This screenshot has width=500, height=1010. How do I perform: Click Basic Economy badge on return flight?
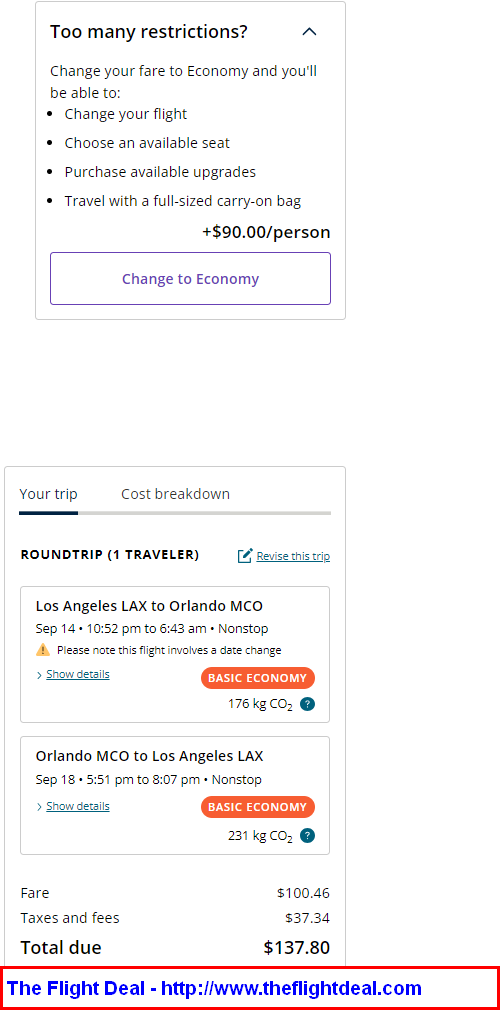click(258, 807)
